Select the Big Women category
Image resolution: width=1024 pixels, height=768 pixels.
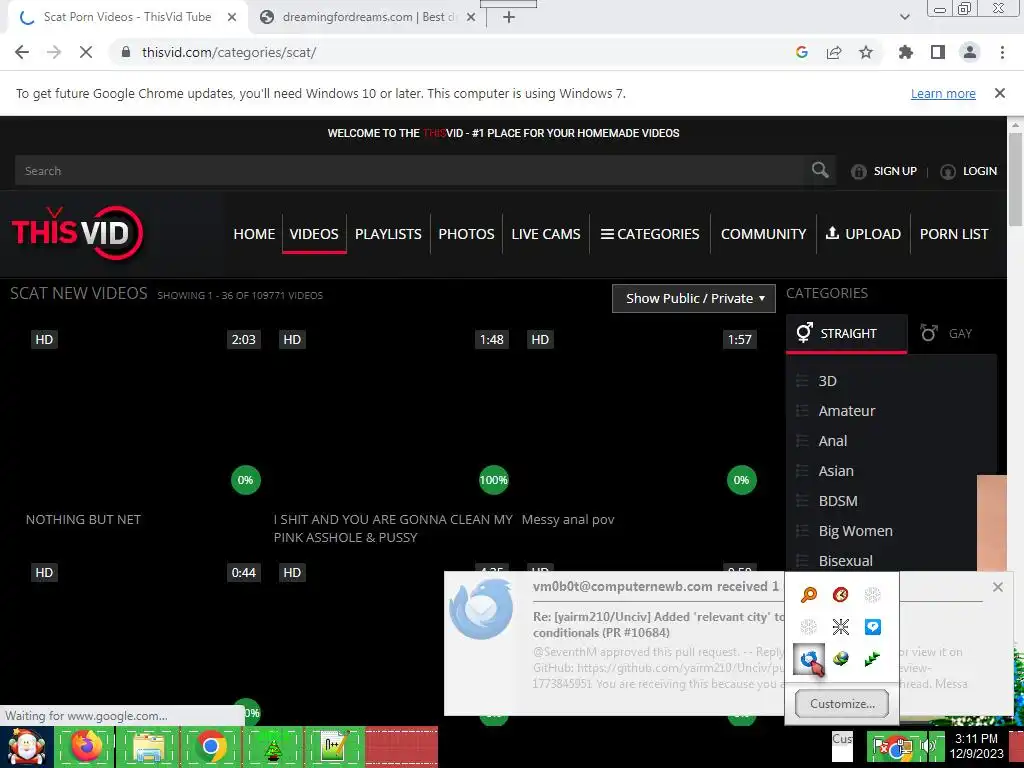[856, 531]
